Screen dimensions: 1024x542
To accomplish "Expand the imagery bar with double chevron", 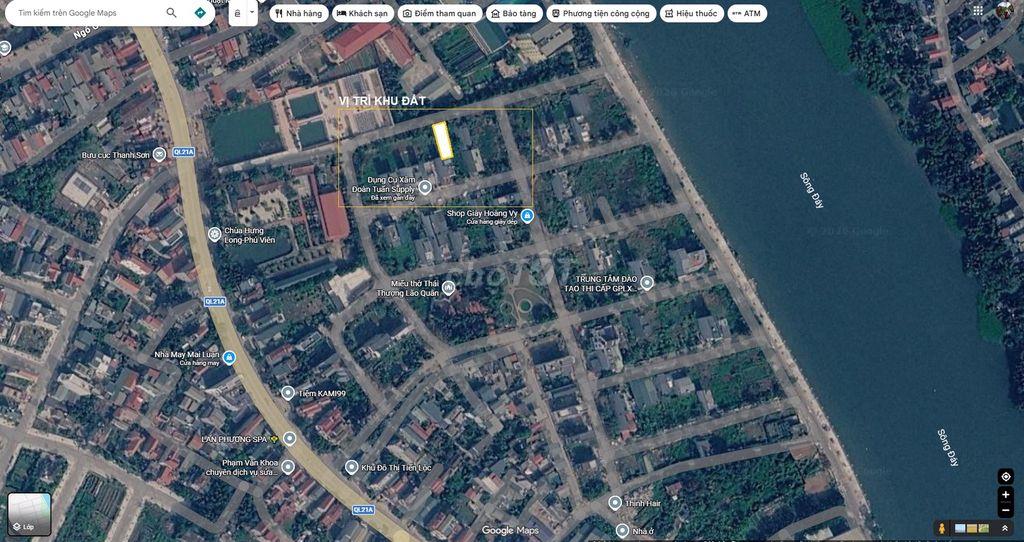I will (1004, 528).
